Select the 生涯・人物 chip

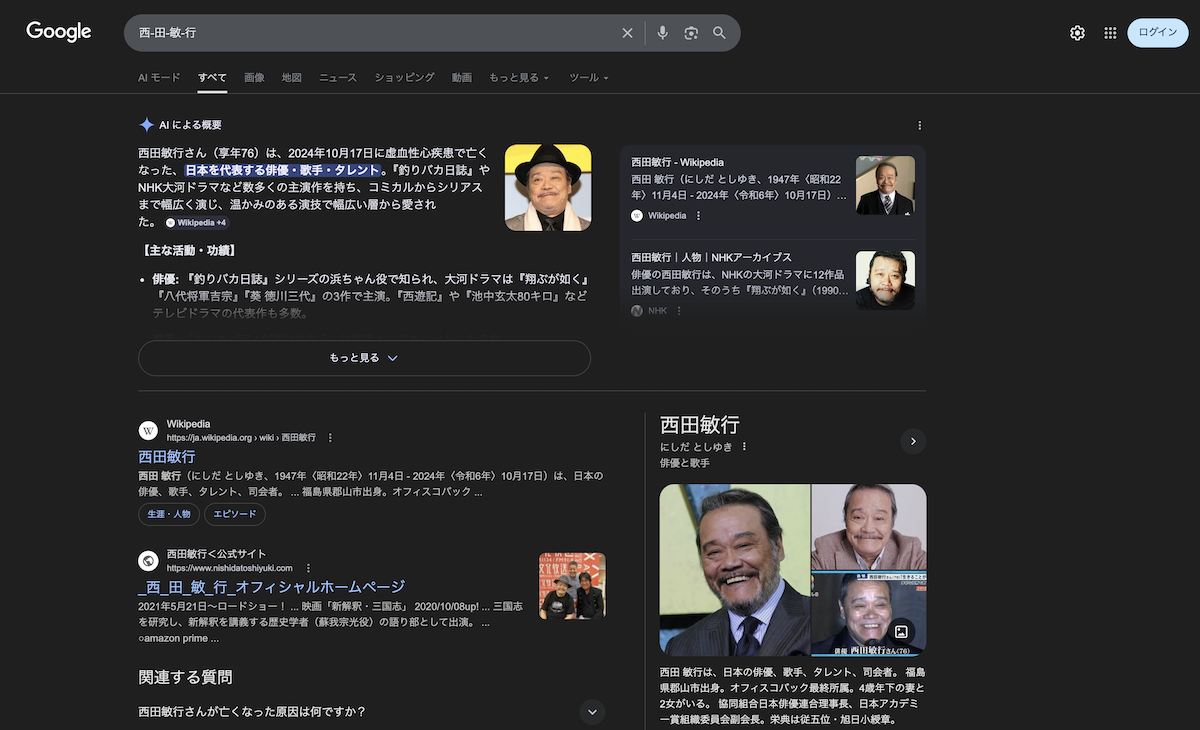pyautogui.click(x=168, y=514)
